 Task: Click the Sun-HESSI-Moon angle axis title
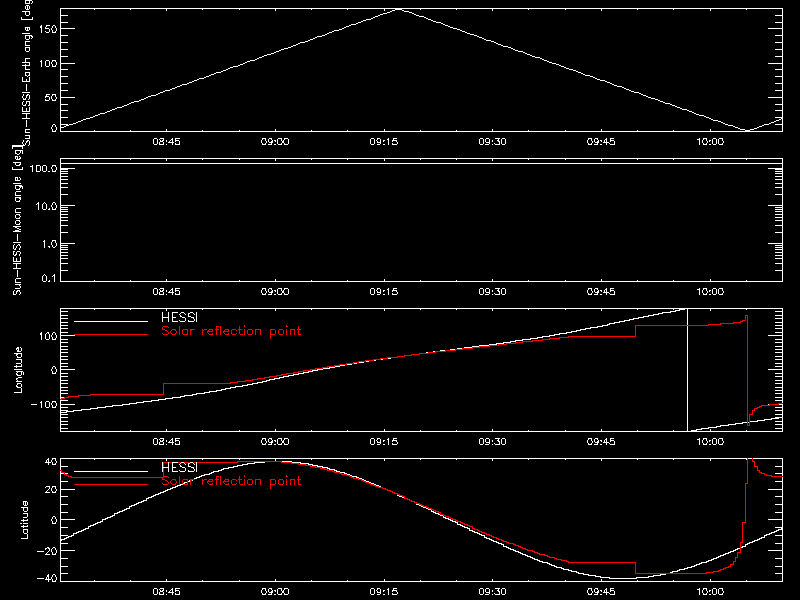17,220
